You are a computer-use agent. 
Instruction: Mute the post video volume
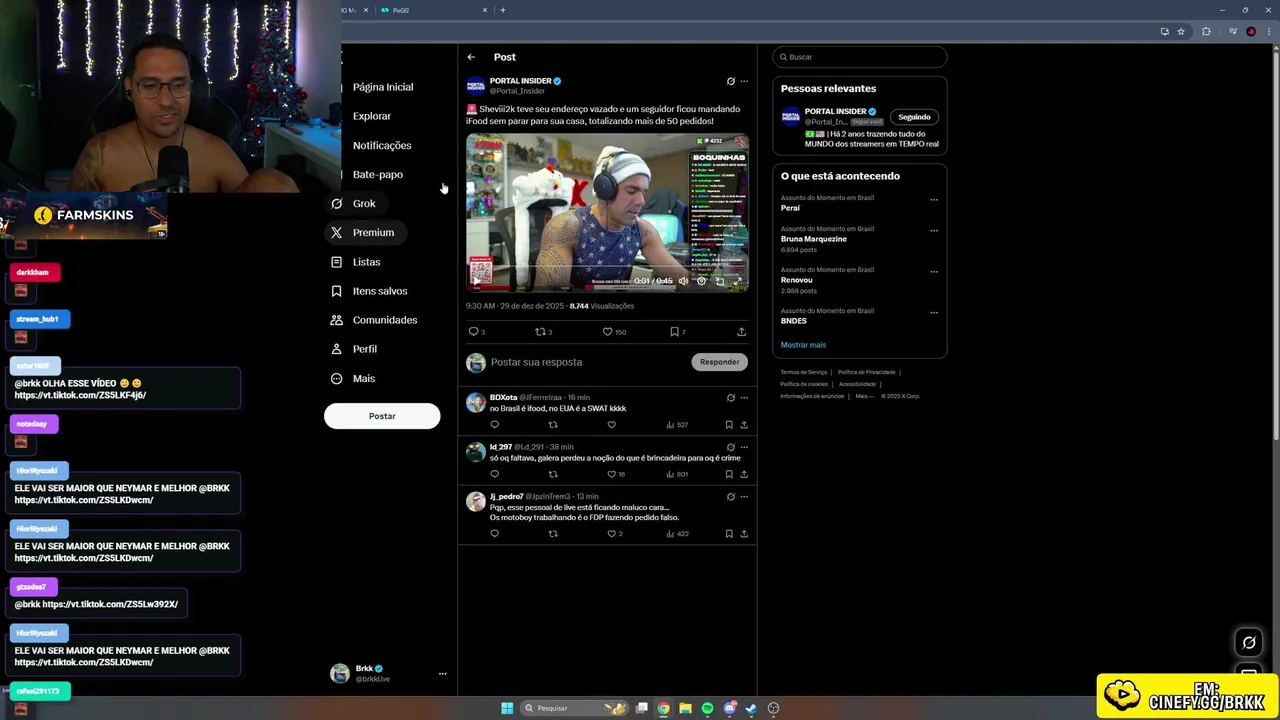683,281
